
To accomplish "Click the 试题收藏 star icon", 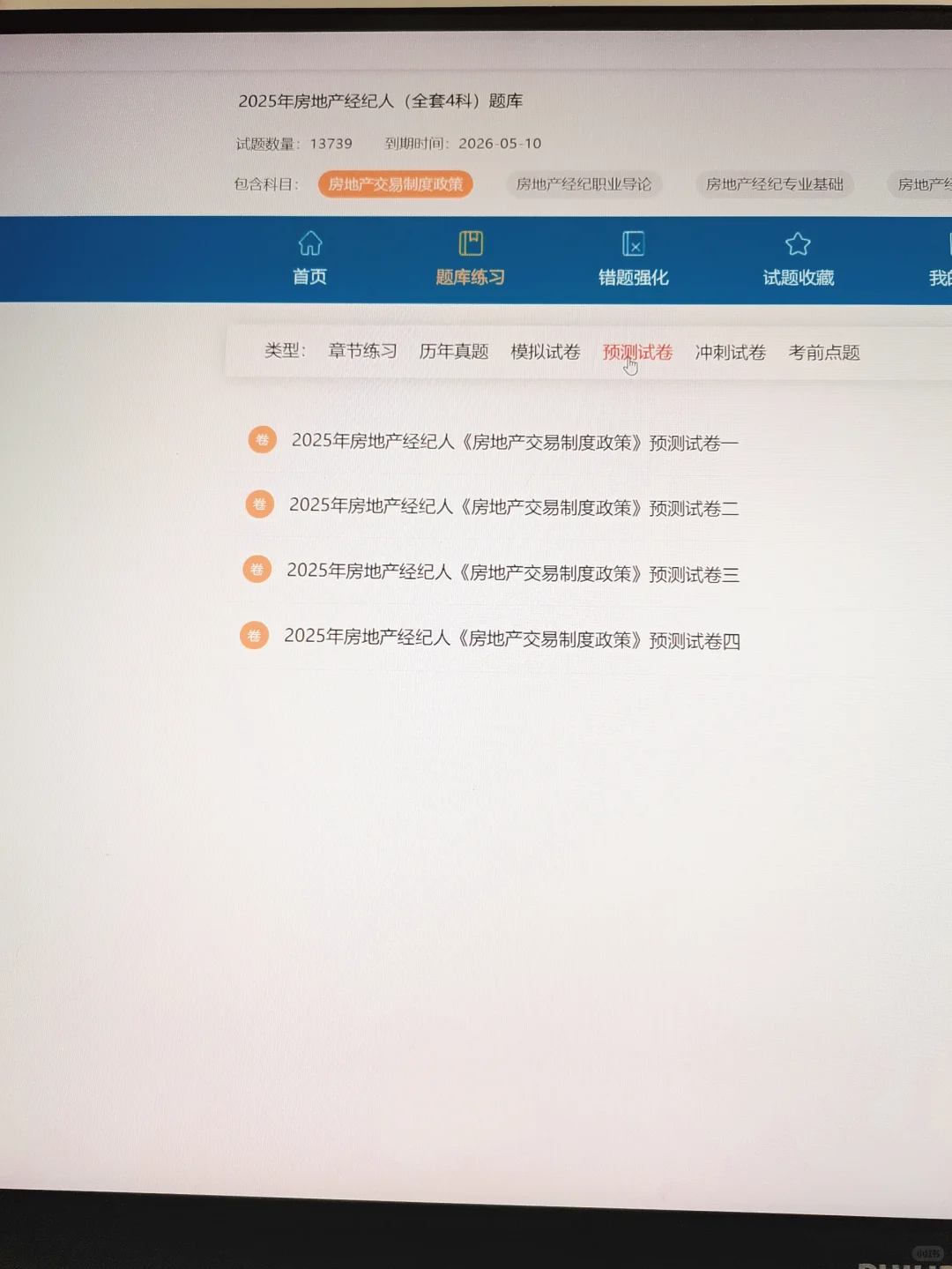I will tap(798, 243).
